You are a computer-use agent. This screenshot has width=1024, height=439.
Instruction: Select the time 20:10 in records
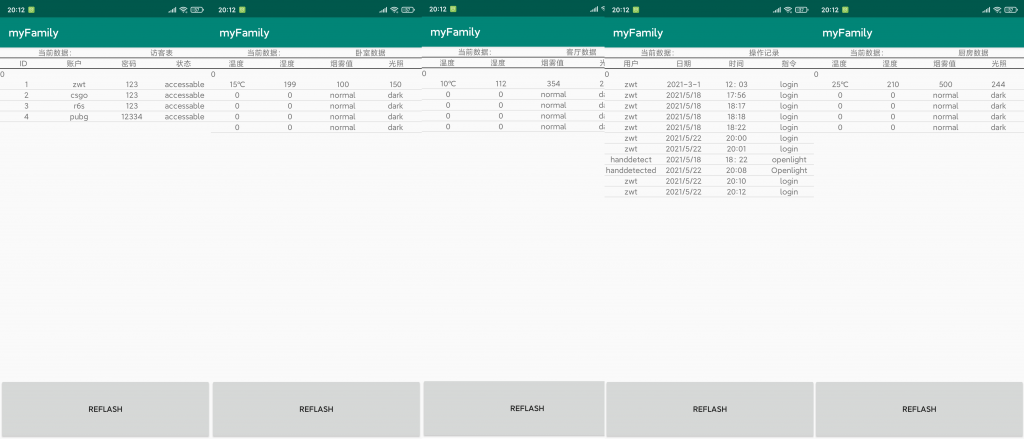click(737, 181)
